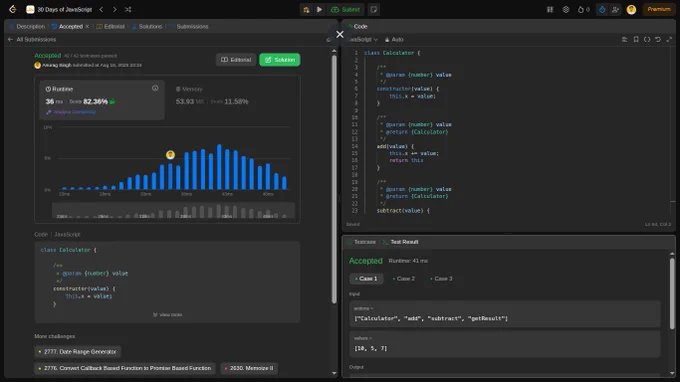The height and width of the screenshot is (382, 680).
Task: Click code line 23 subtract(value)
Action: tap(403, 211)
